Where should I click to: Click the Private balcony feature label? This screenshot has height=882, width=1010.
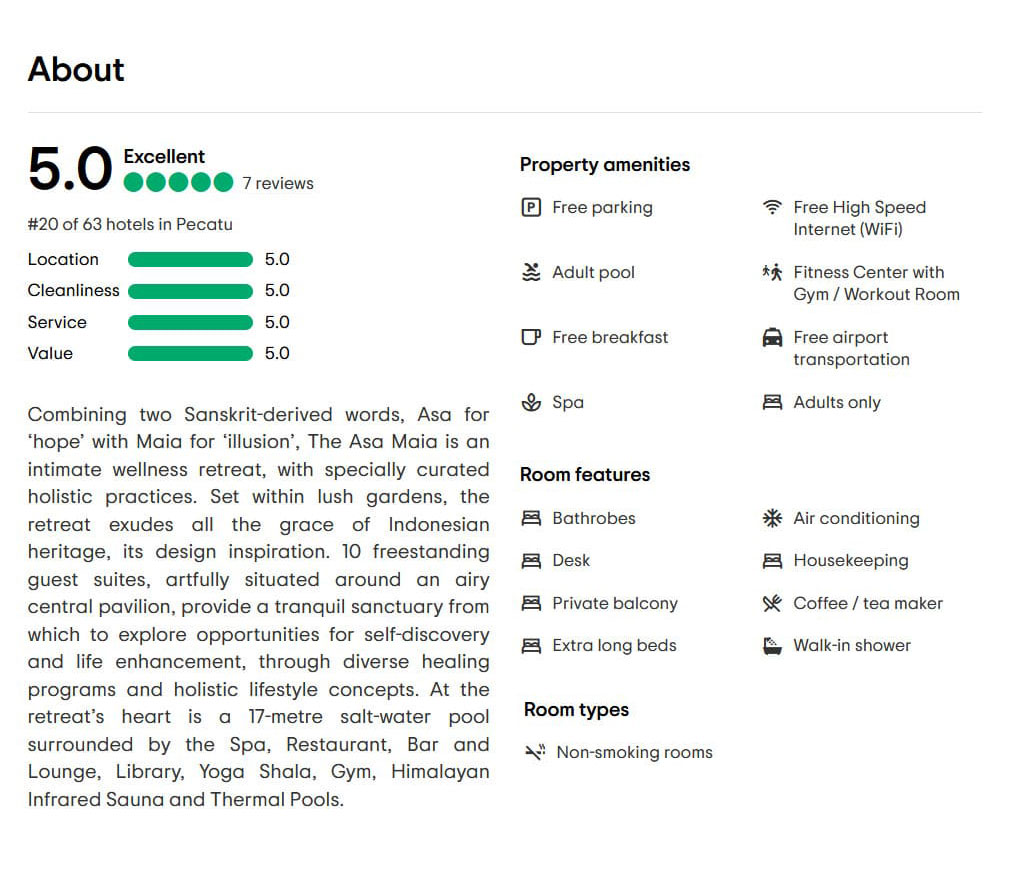pyautogui.click(x=615, y=604)
